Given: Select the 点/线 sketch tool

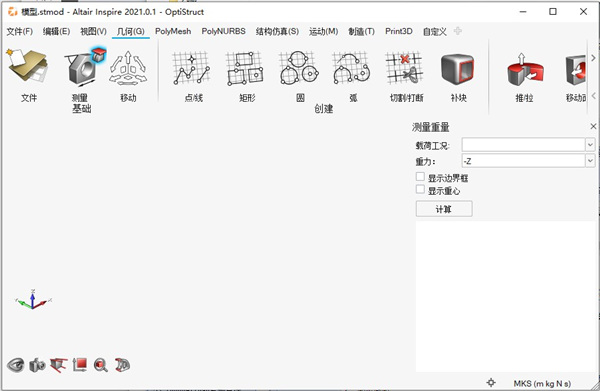Looking at the screenshot, I should coord(191,68).
